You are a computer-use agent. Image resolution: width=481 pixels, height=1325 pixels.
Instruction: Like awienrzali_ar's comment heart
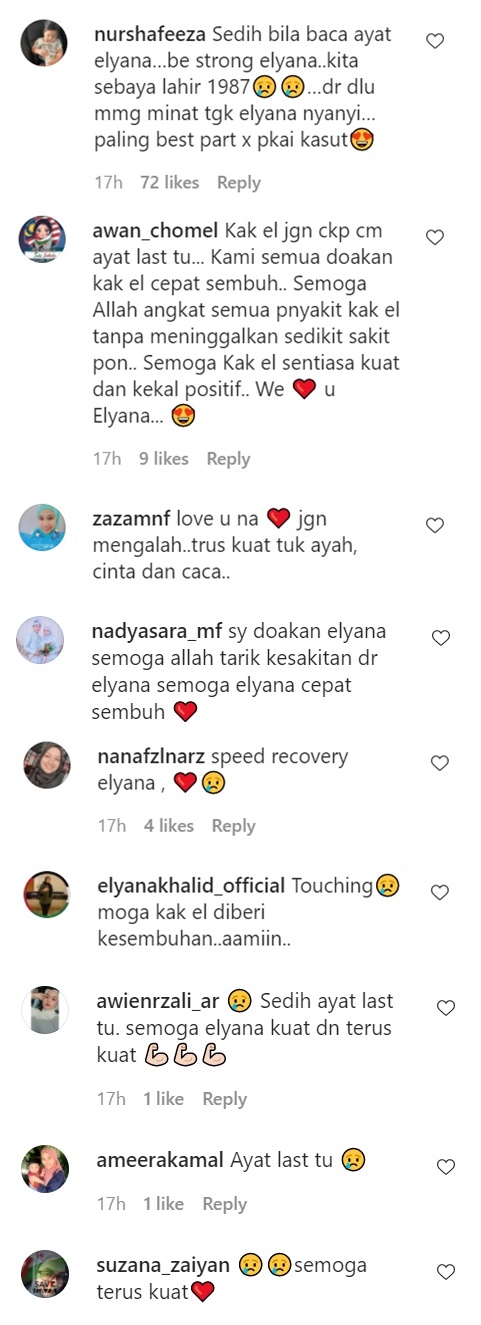[446, 1008]
